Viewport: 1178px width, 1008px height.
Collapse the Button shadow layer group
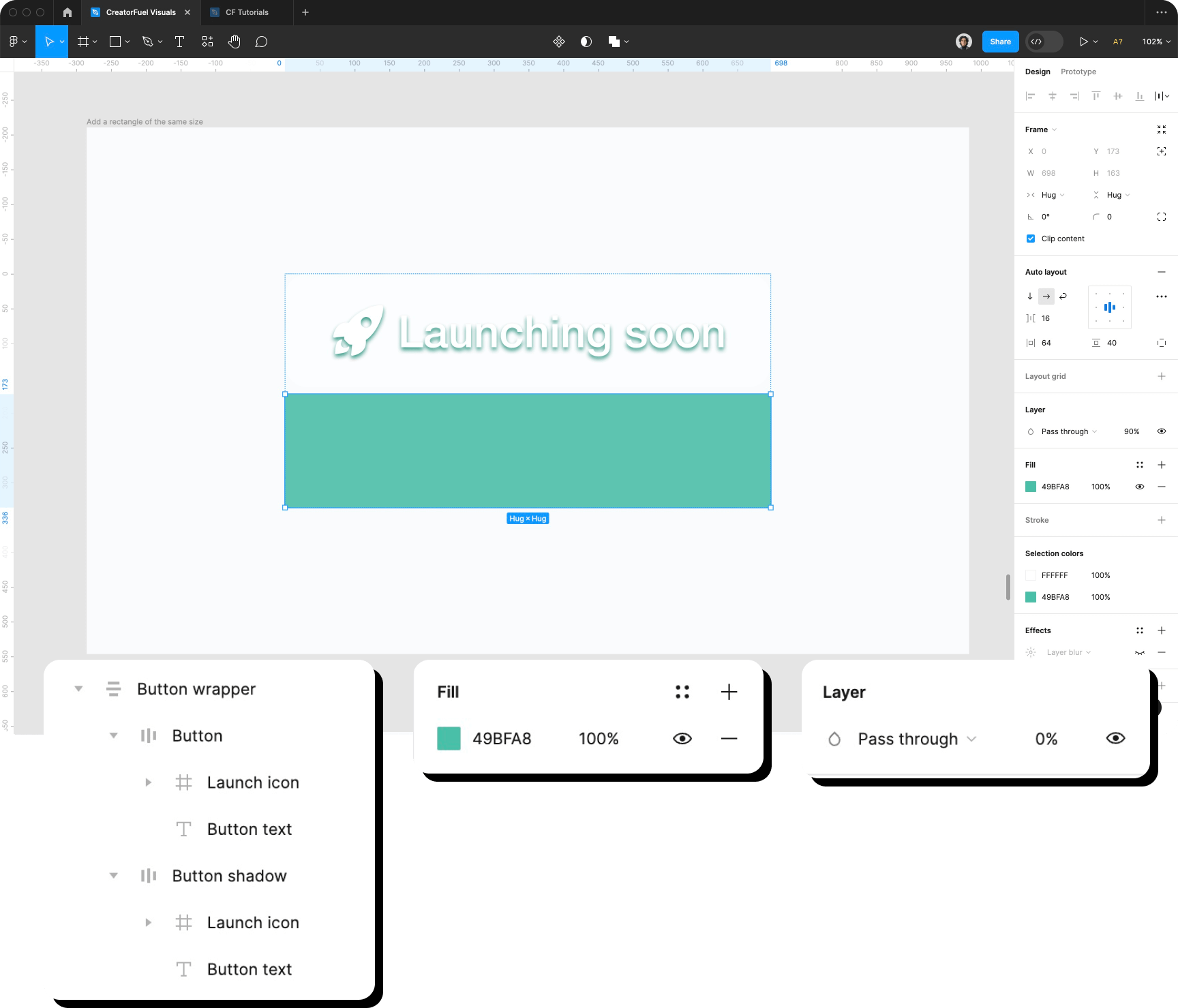[x=113, y=876]
